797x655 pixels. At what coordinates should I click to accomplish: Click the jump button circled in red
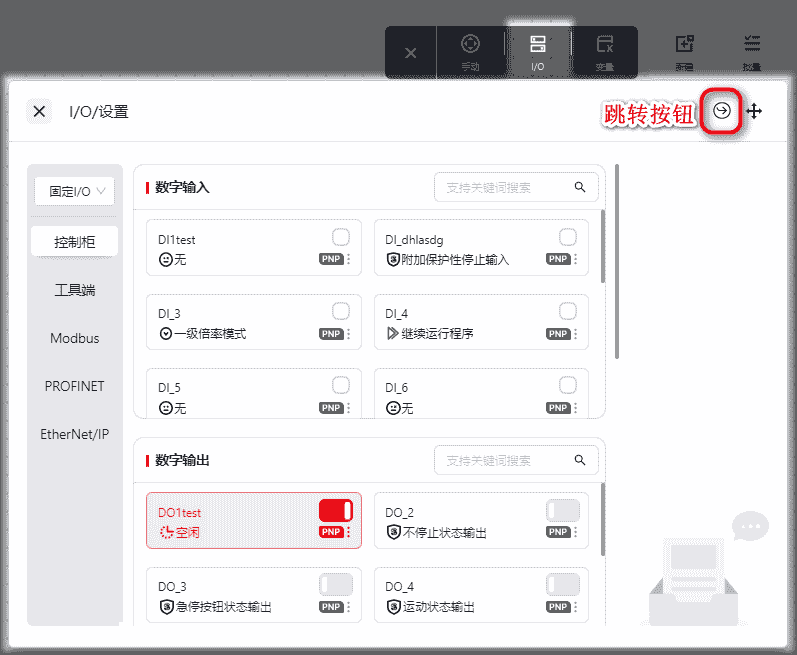point(722,111)
